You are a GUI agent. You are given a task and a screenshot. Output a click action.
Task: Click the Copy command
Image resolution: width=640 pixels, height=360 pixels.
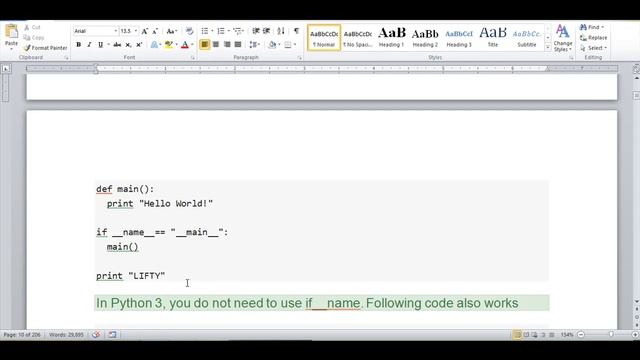(34, 38)
